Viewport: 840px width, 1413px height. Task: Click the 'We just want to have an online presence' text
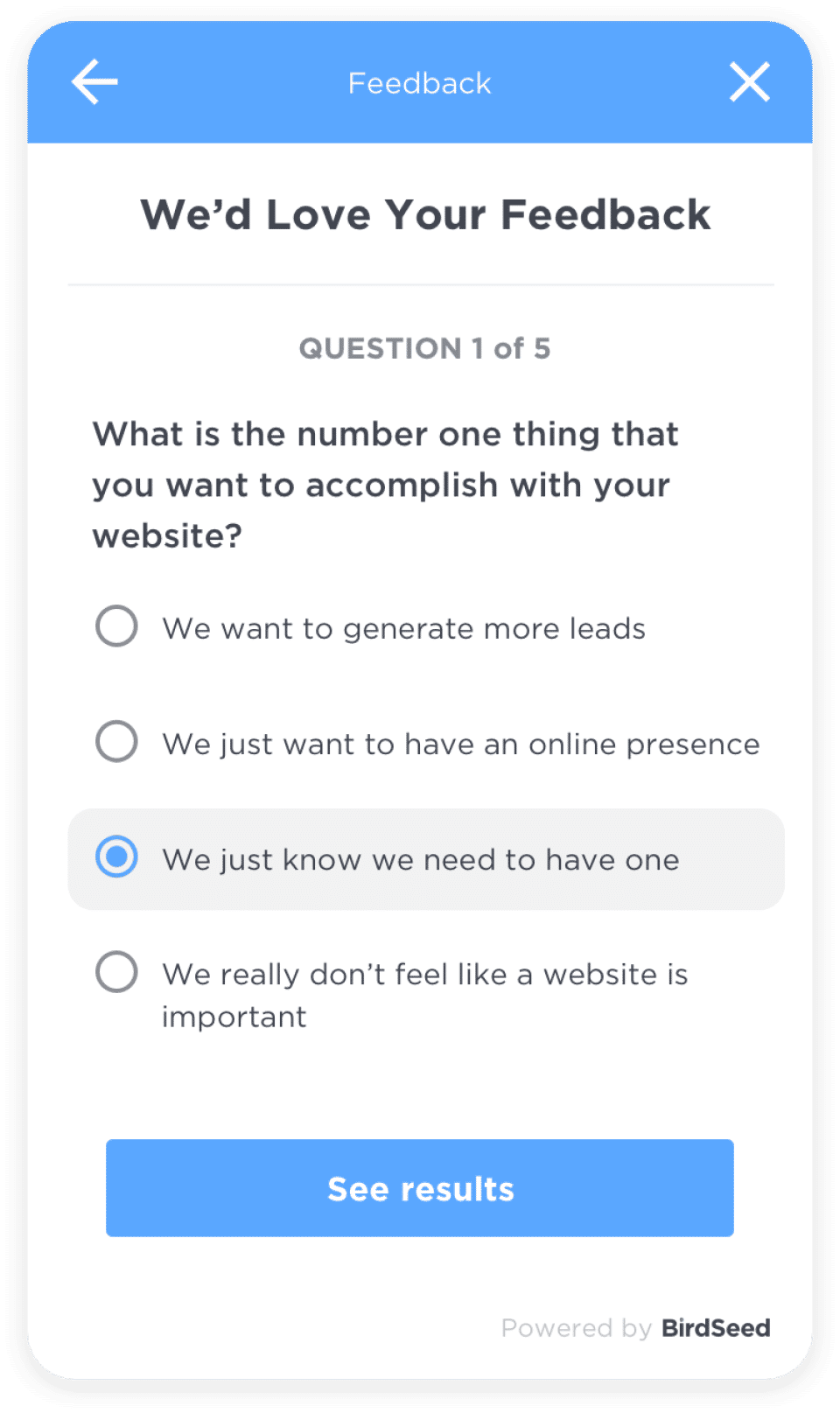pos(460,744)
